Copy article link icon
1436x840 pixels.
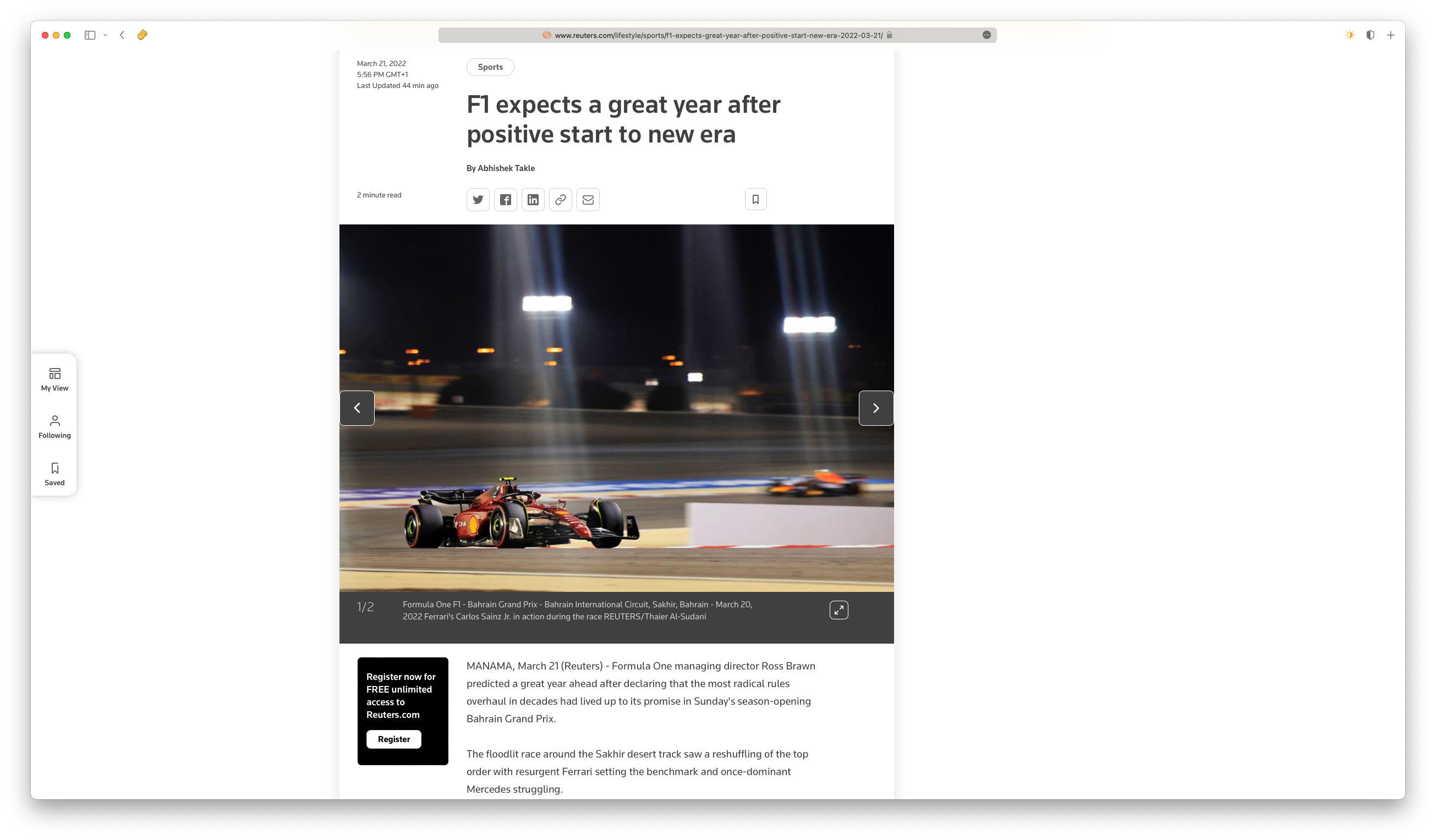560,200
